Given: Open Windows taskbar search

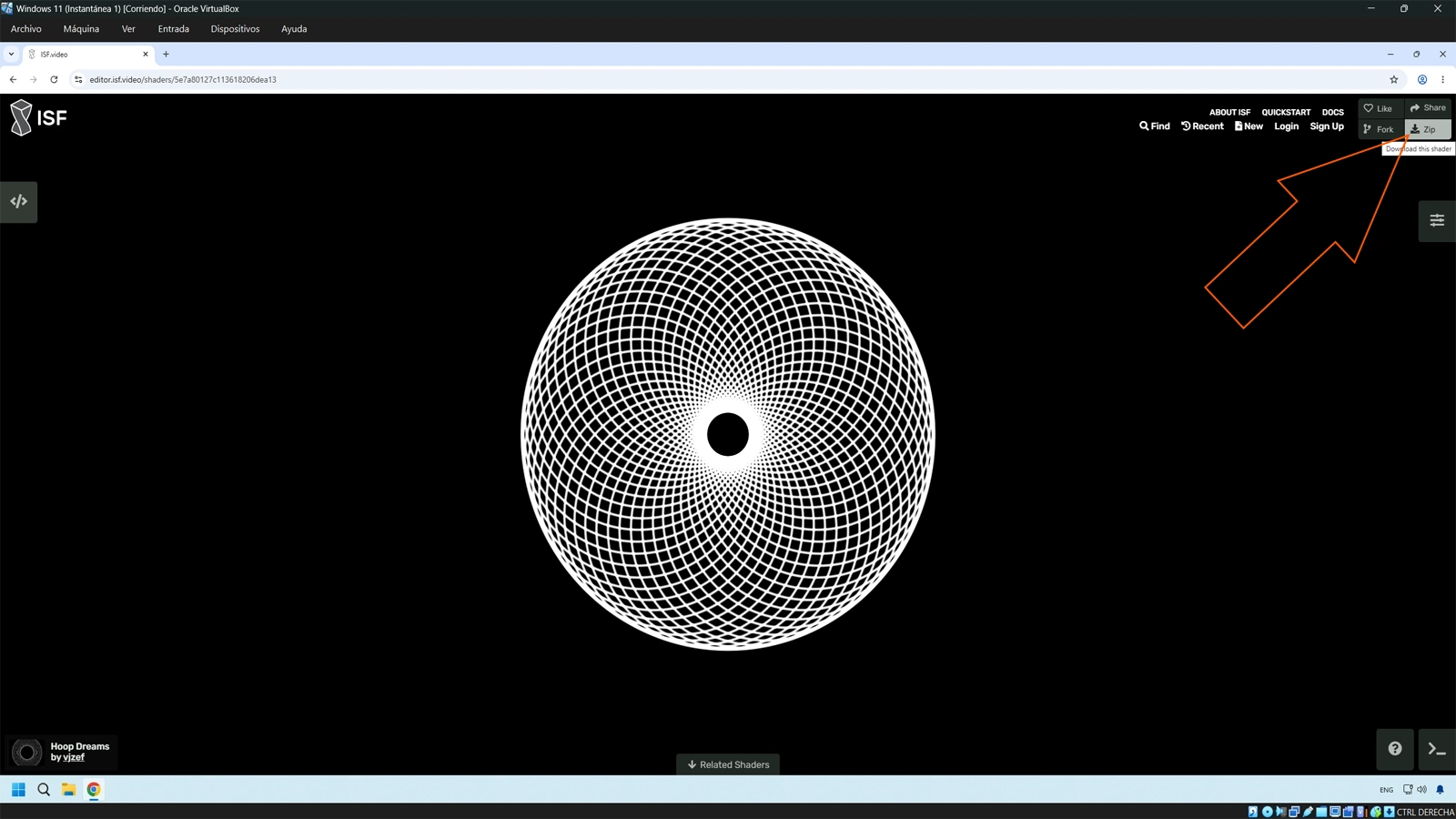Looking at the screenshot, I should [x=44, y=789].
